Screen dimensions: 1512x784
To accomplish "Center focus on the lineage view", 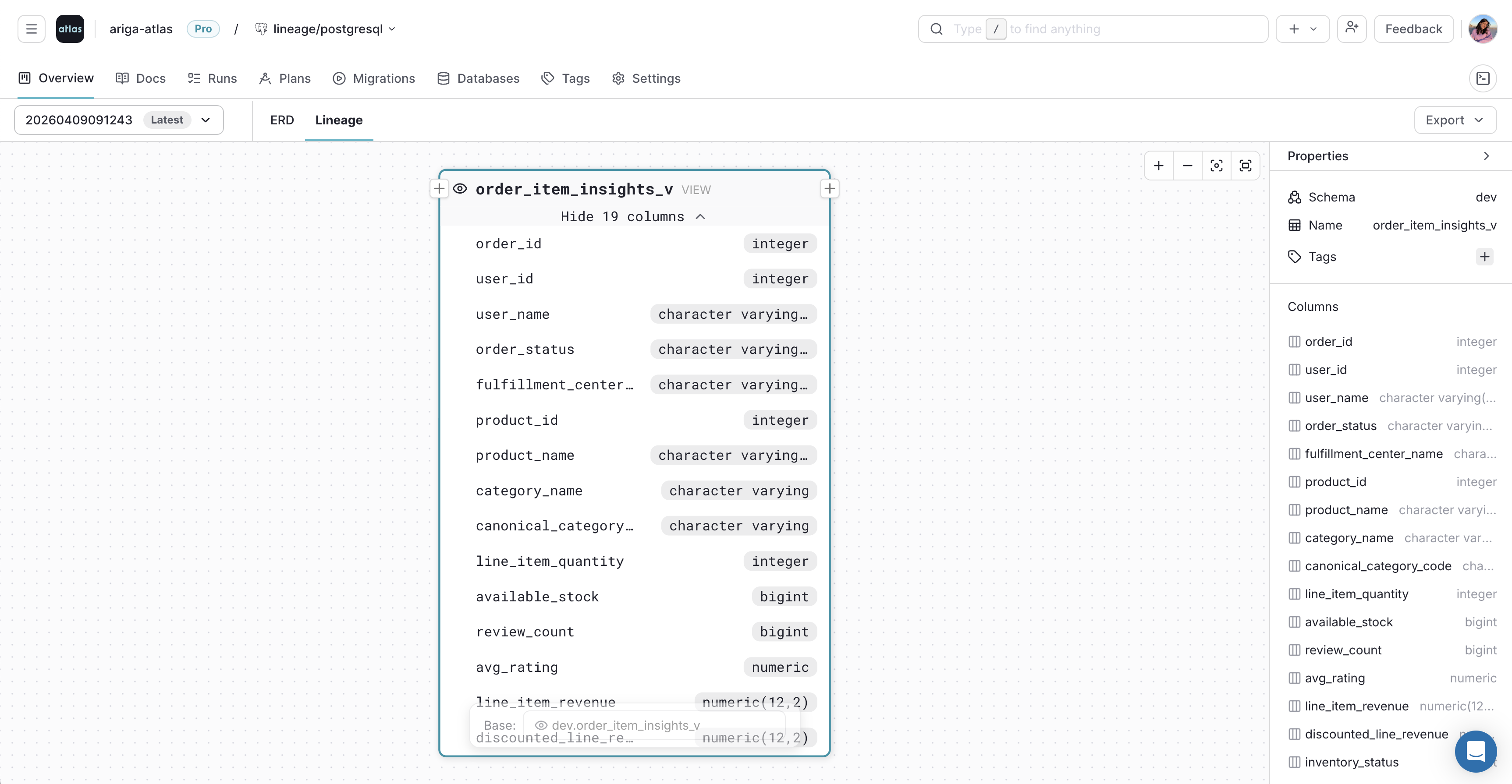I will (x=1217, y=165).
